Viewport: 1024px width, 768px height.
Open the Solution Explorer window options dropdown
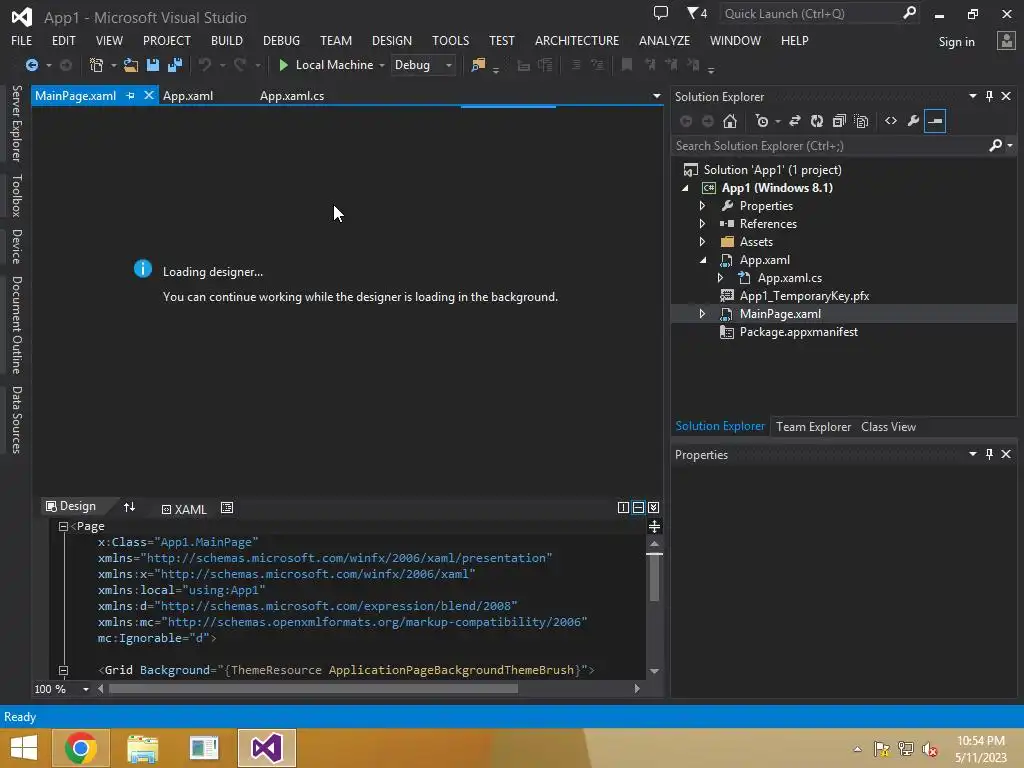972,96
